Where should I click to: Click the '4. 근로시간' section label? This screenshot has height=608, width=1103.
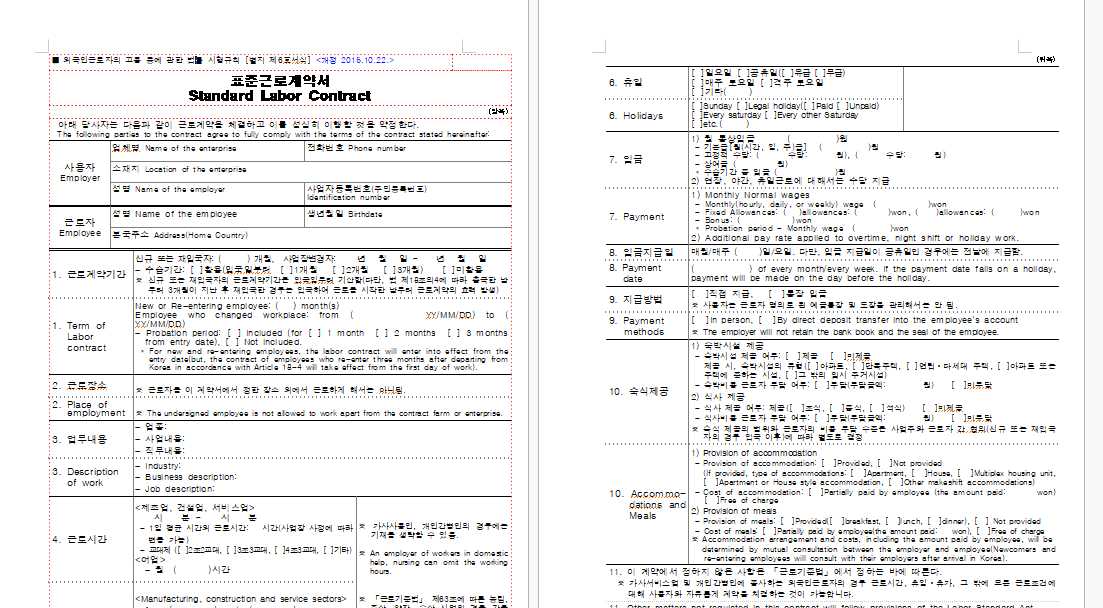coord(79,540)
